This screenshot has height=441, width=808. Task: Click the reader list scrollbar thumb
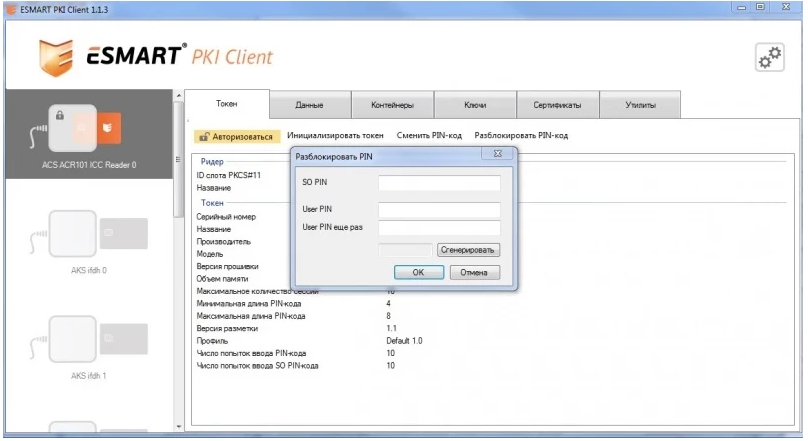(179, 159)
